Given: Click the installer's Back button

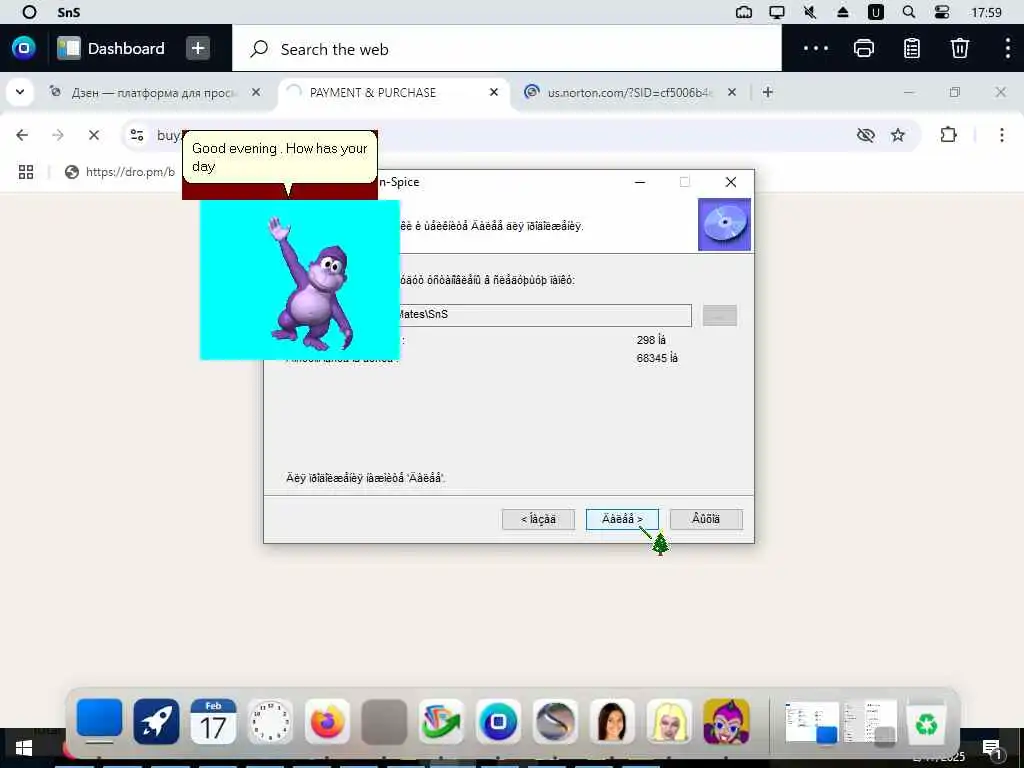Looking at the screenshot, I should pyautogui.click(x=538, y=519).
